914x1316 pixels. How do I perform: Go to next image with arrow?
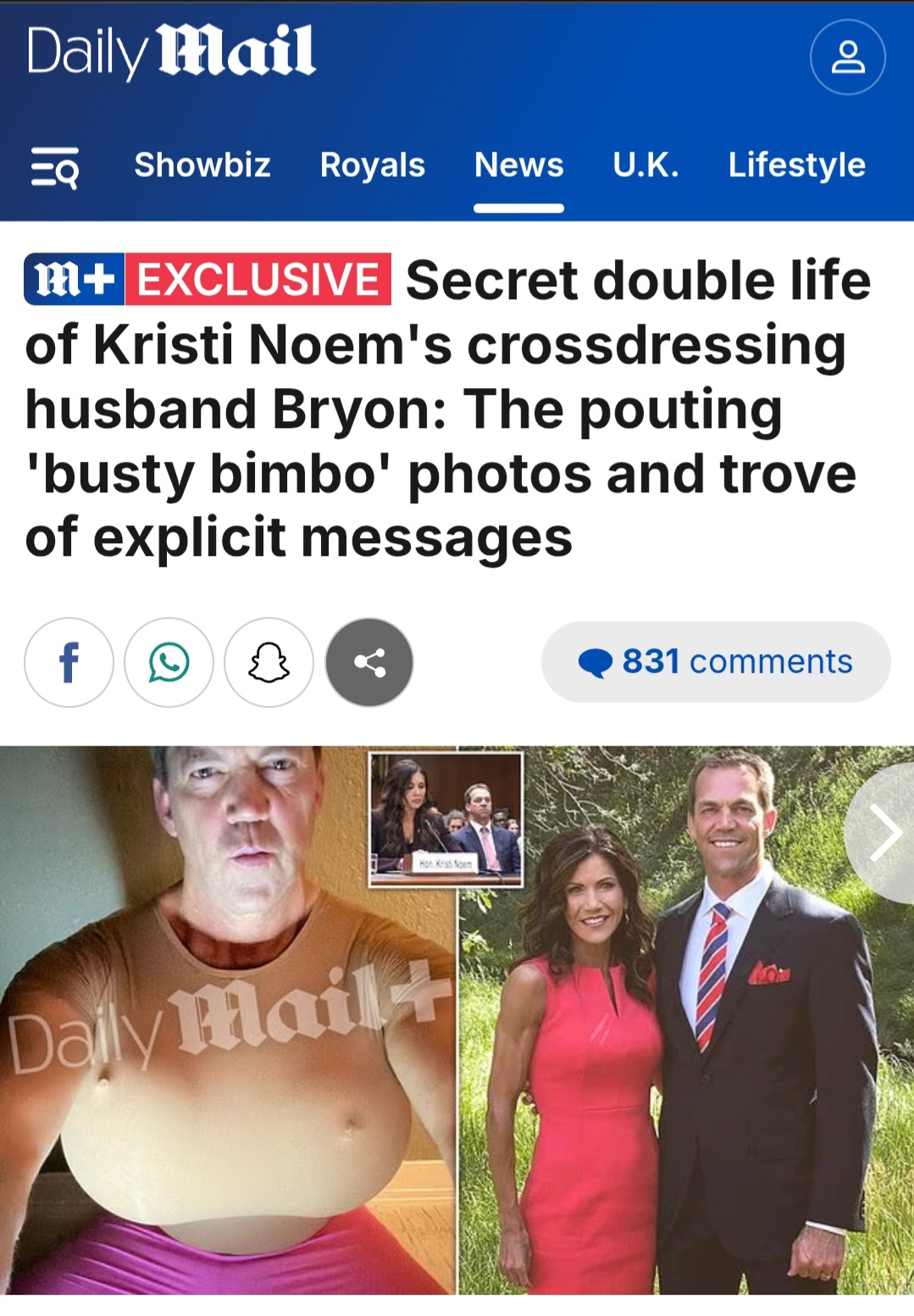pos(884,834)
